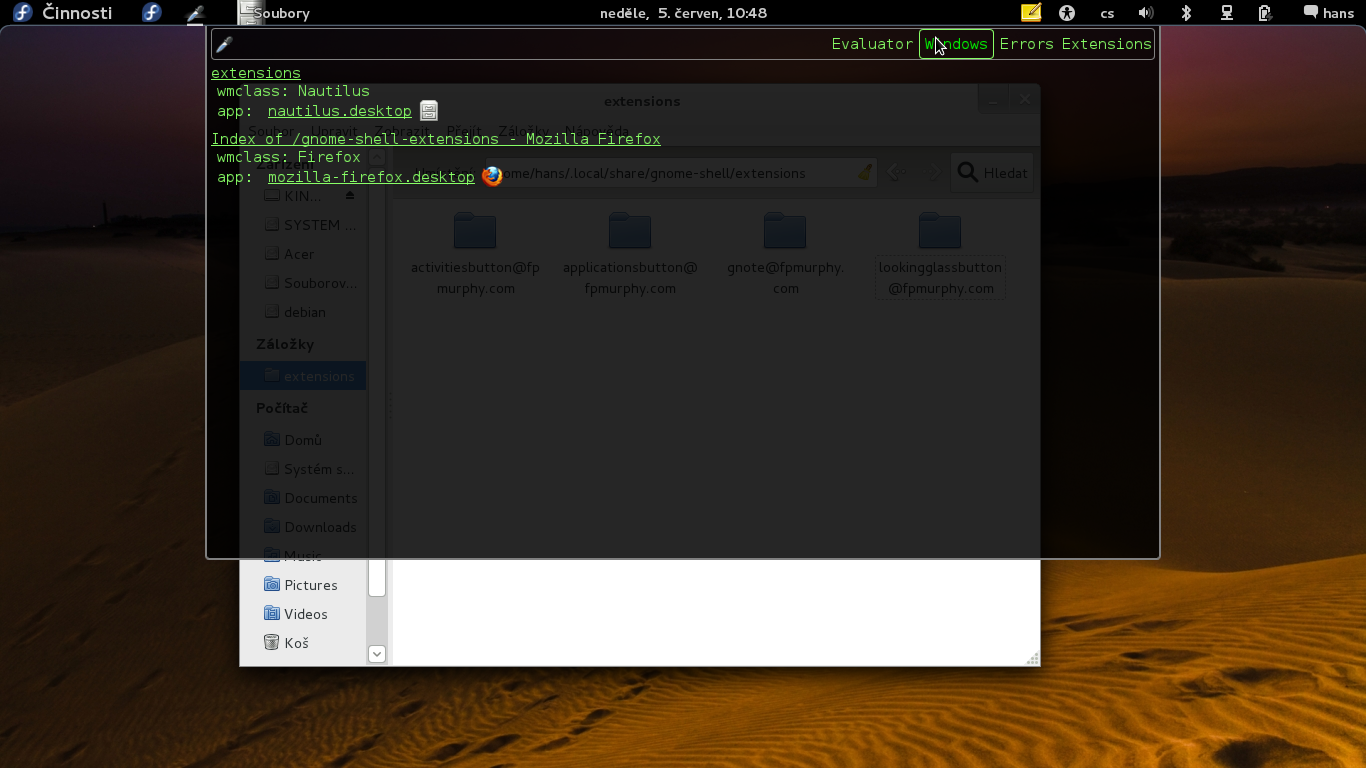
Task: Click the Nautilus window resize grip
Action: click(x=1033, y=658)
